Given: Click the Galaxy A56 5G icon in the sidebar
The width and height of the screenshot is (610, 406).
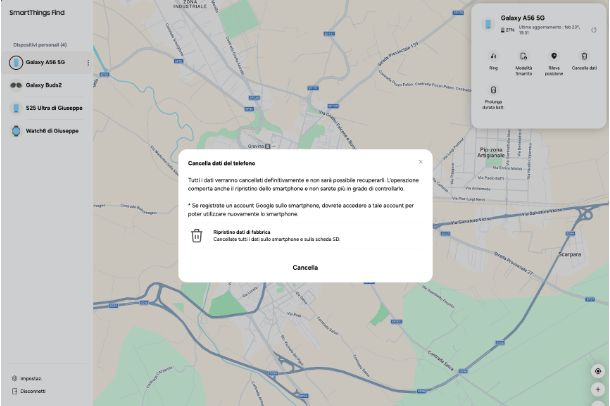Looking at the screenshot, I should tap(16, 62).
